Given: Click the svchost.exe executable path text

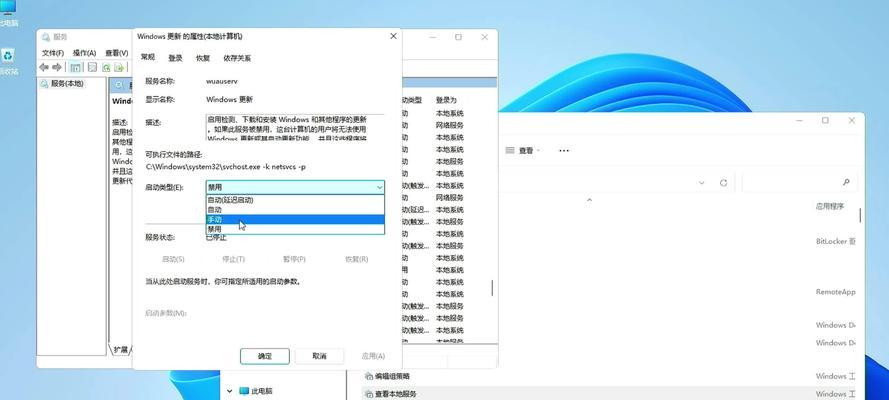Looking at the screenshot, I should click(226, 167).
